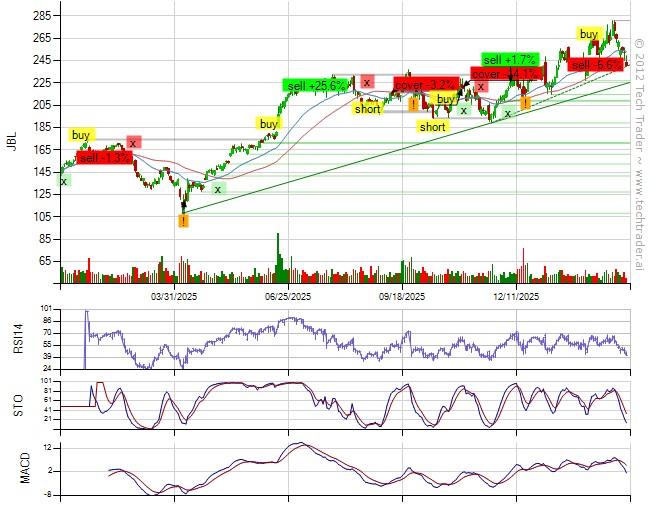This screenshot has width=657, height=514.
Task: Select the RSI14 indicator label
Action: tap(18, 339)
